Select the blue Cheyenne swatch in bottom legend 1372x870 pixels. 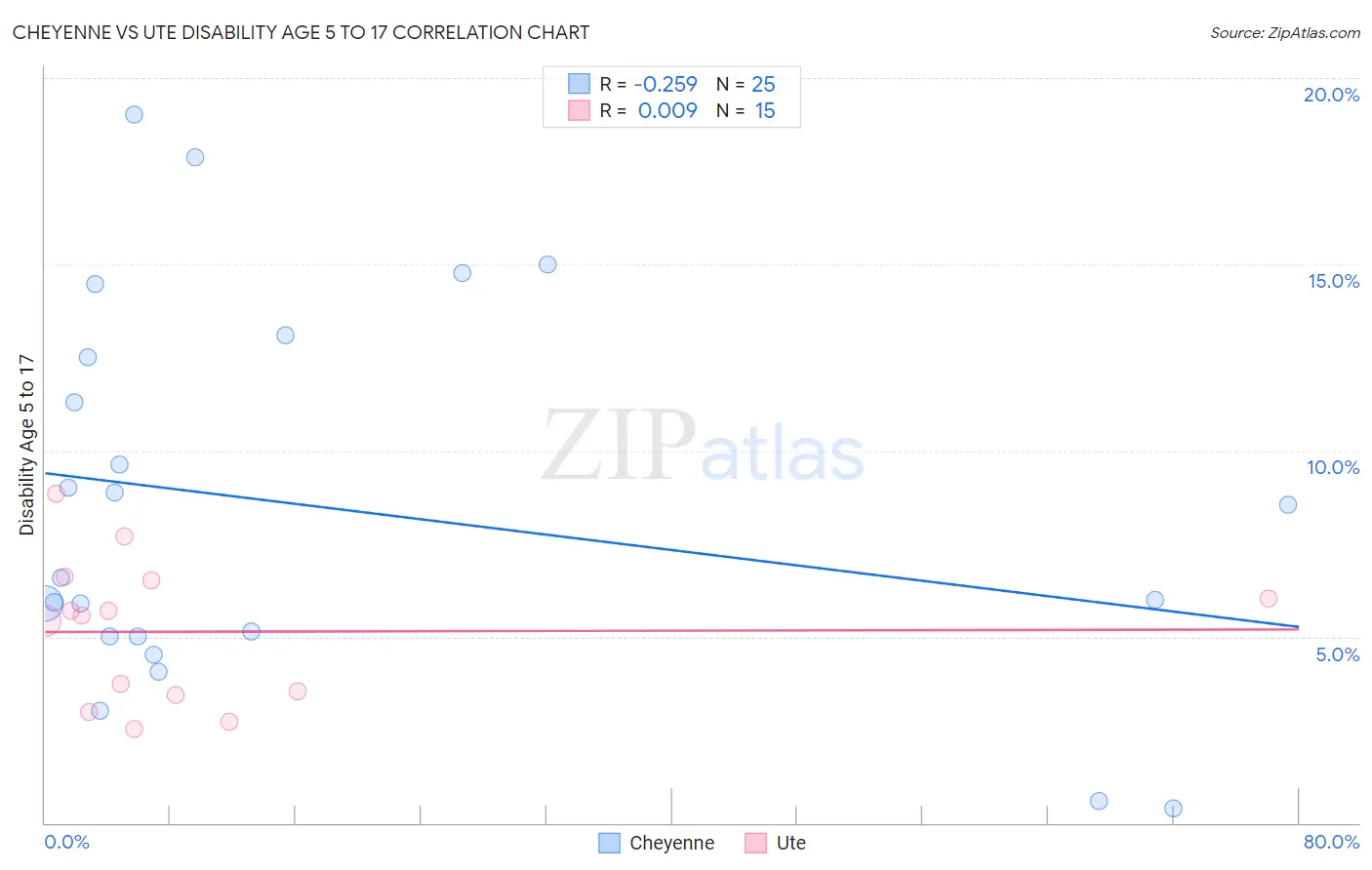(610, 843)
